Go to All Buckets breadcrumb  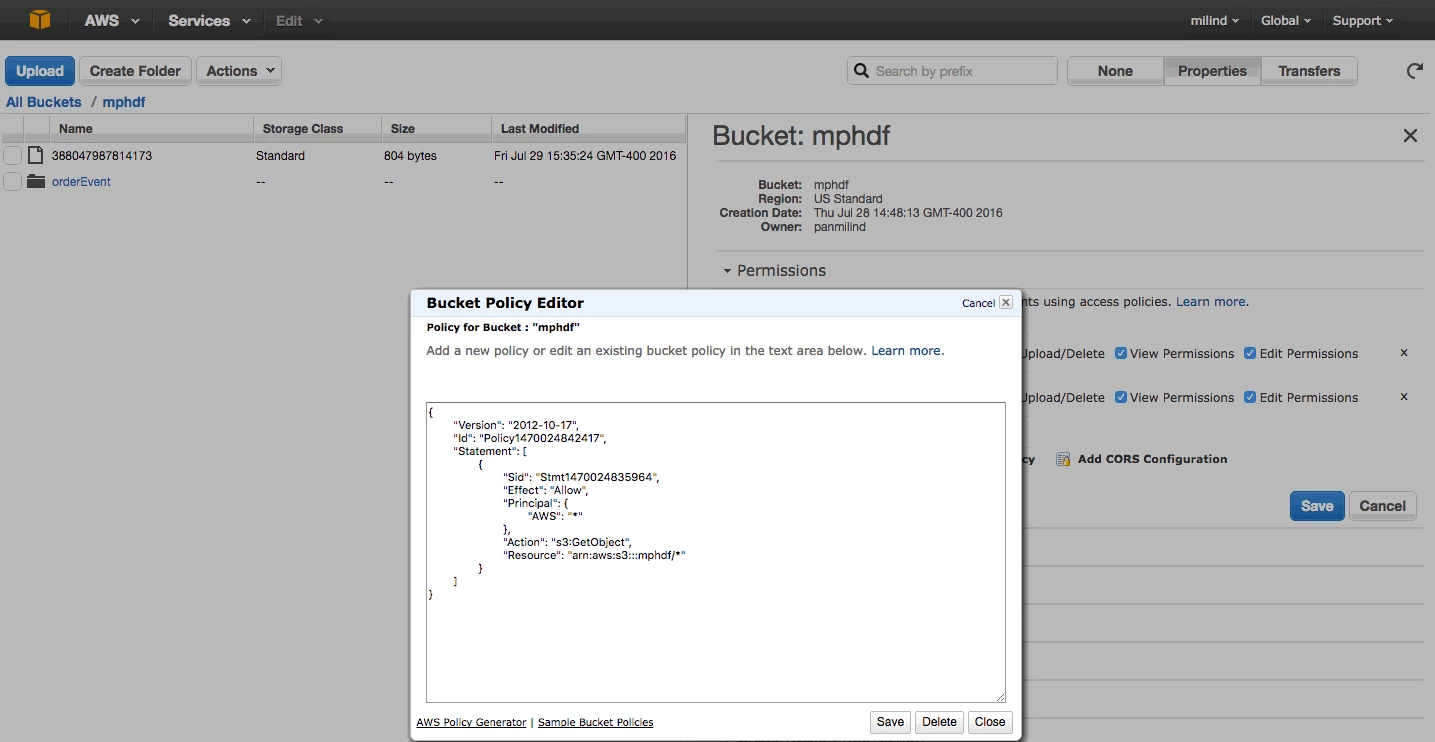(x=44, y=102)
